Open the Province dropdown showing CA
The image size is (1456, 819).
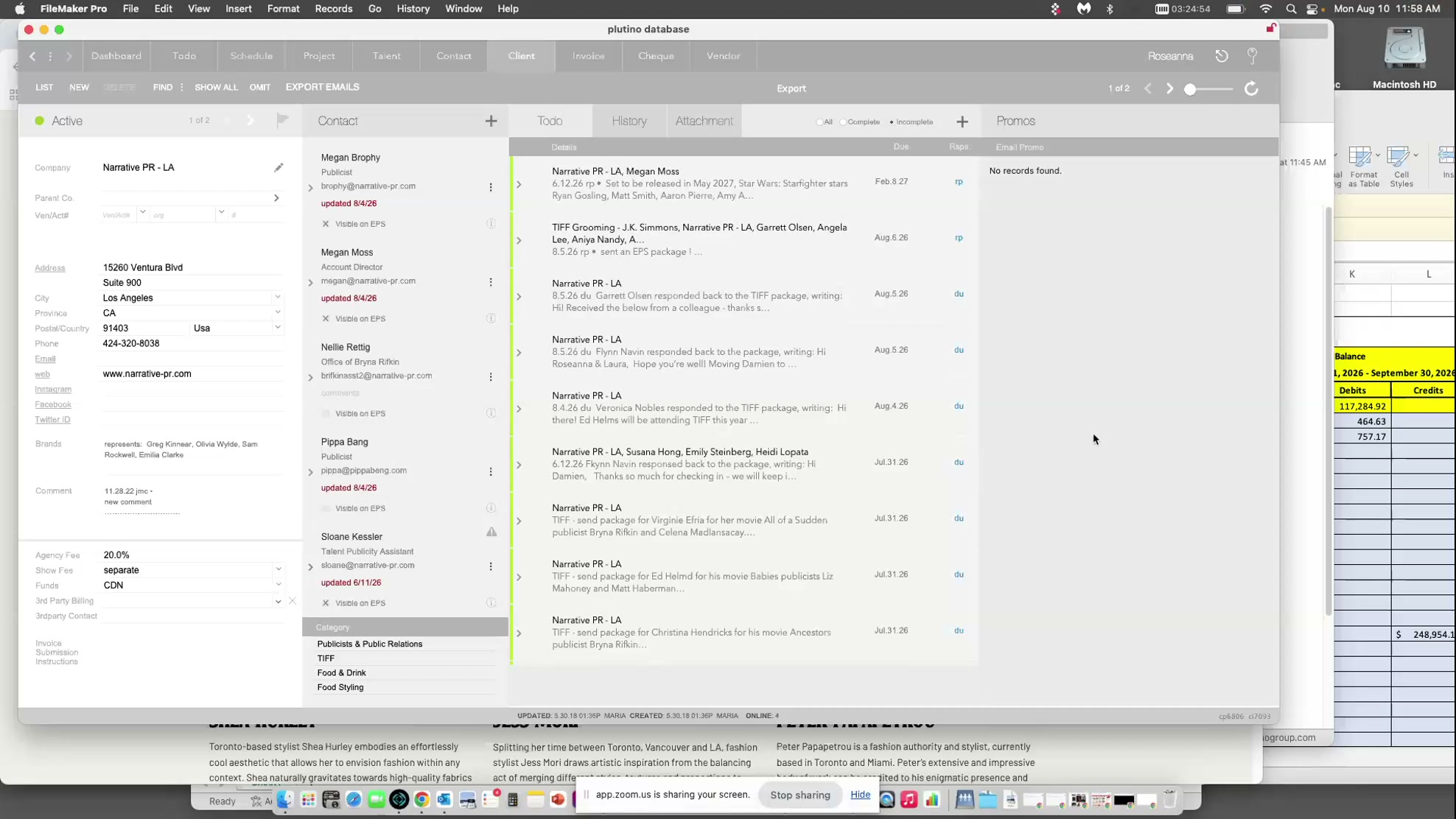(x=278, y=312)
